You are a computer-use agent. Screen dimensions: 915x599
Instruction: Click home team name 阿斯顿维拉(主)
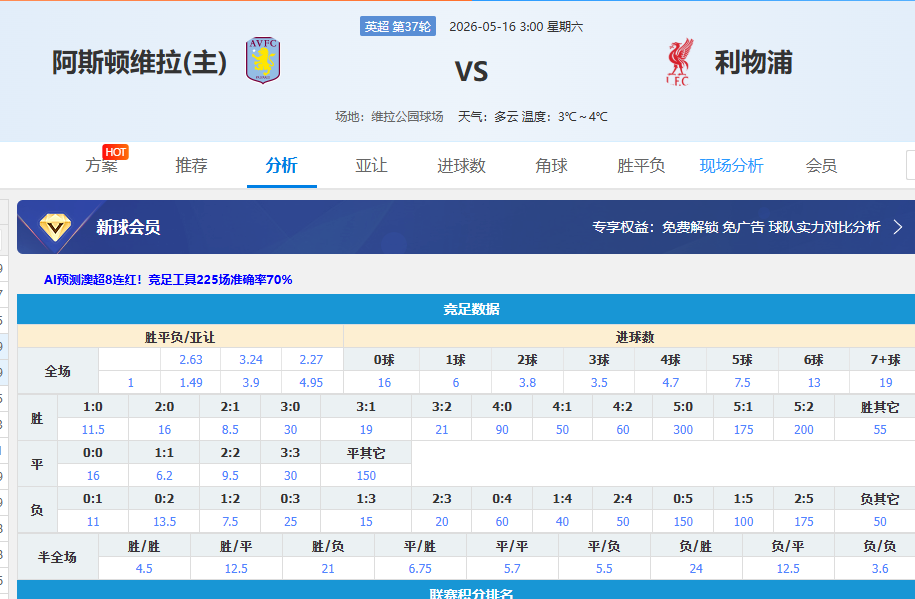tap(139, 62)
